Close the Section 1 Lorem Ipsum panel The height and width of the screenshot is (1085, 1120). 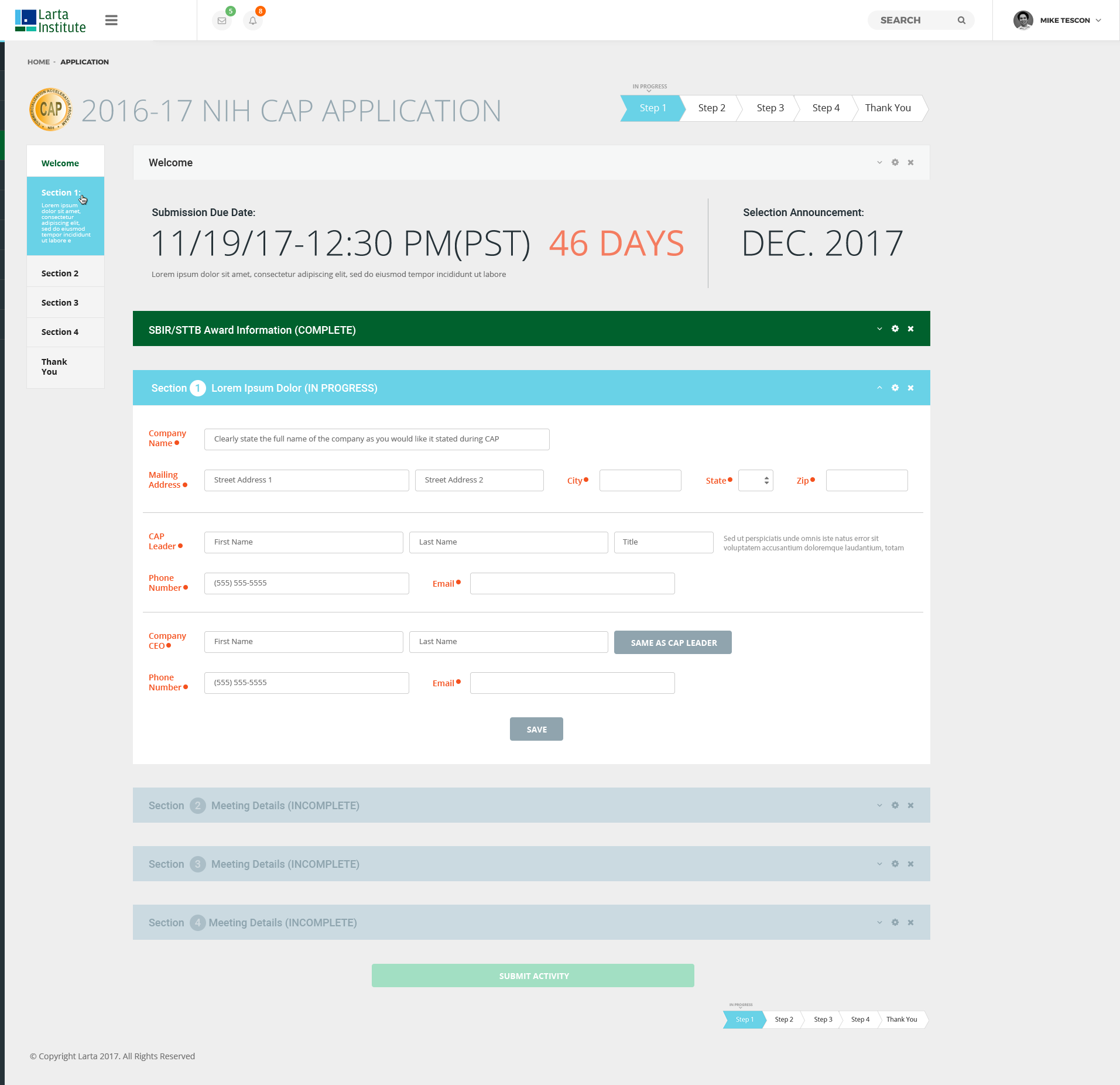(910, 388)
